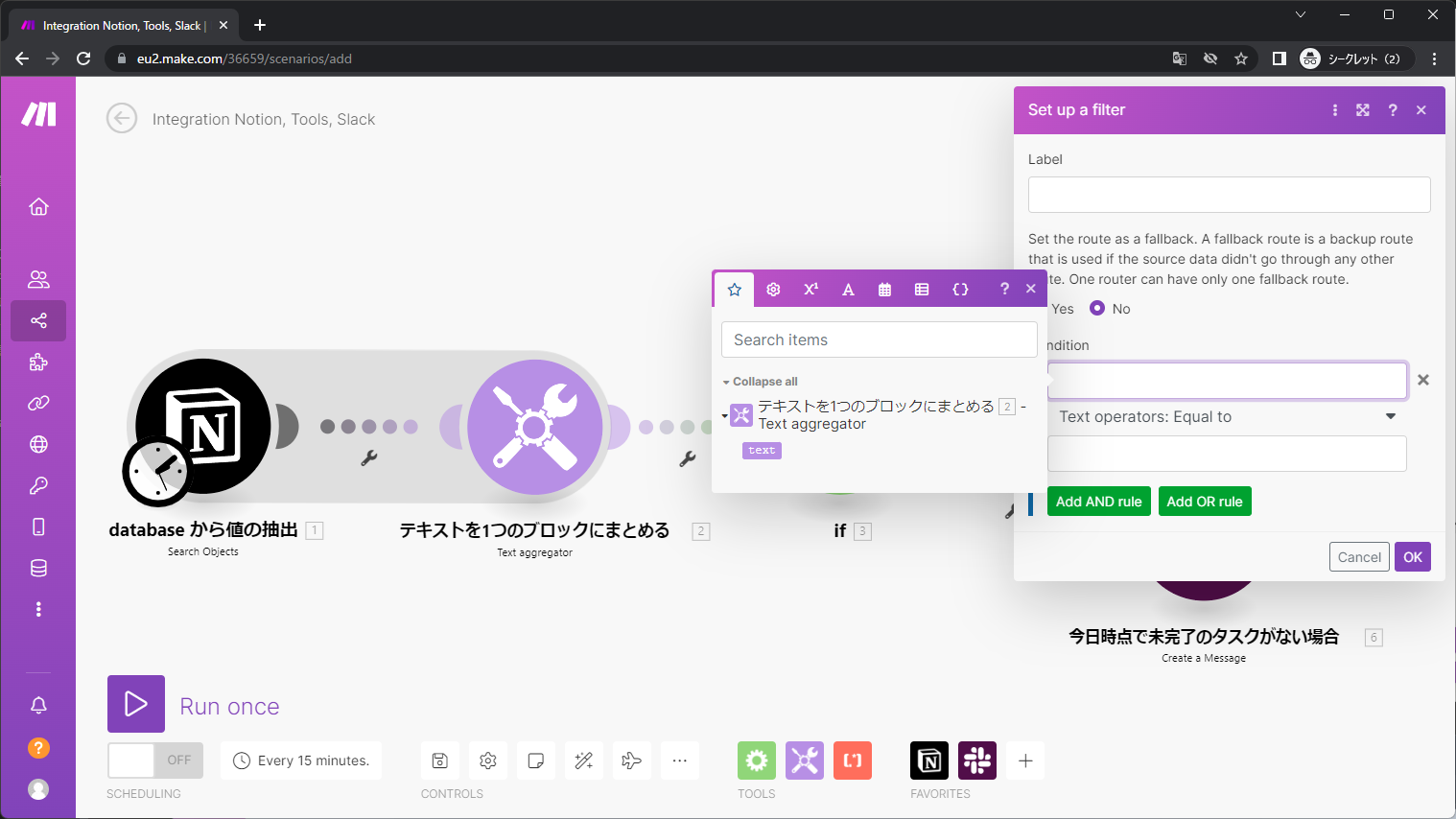The width and height of the screenshot is (1456, 819).
Task: Click the auto-align magic wand in Controls
Action: click(x=584, y=760)
